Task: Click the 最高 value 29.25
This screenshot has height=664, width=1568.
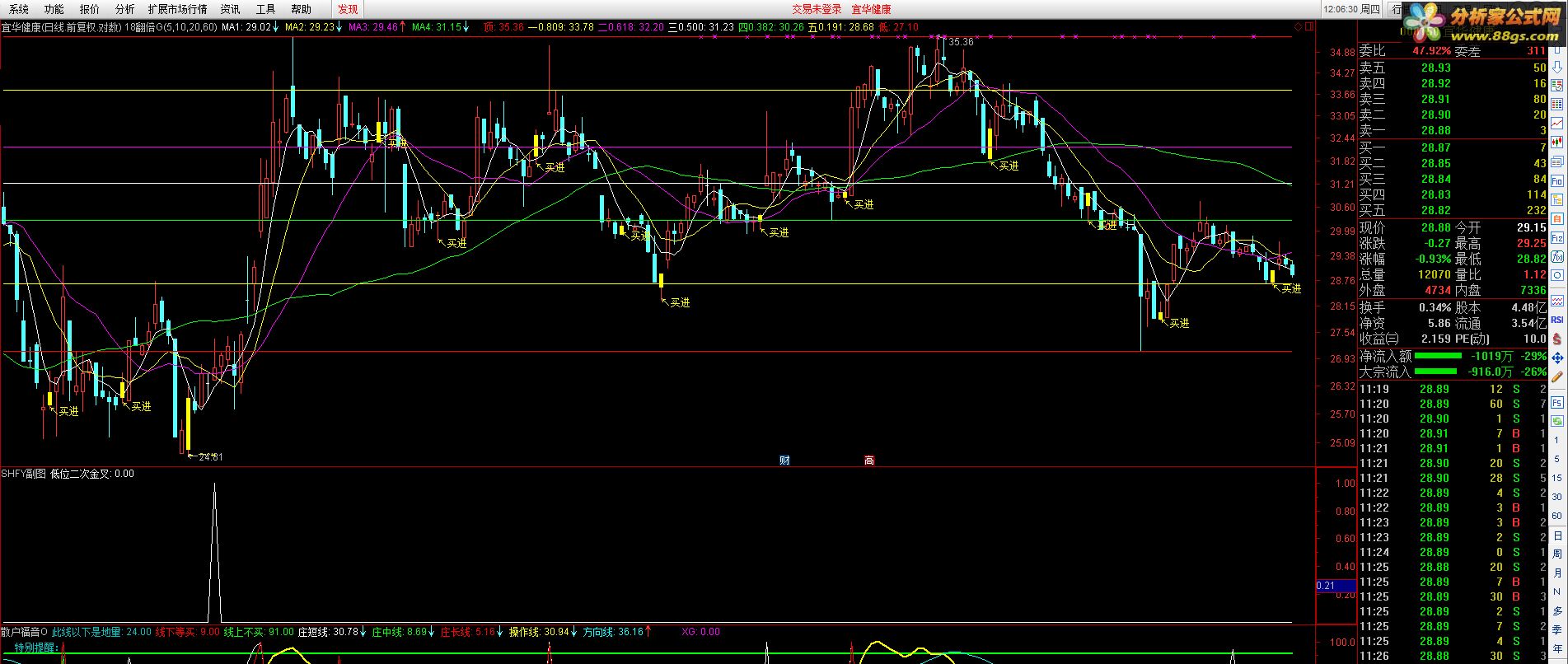Action: click(x=1531, y=243)
